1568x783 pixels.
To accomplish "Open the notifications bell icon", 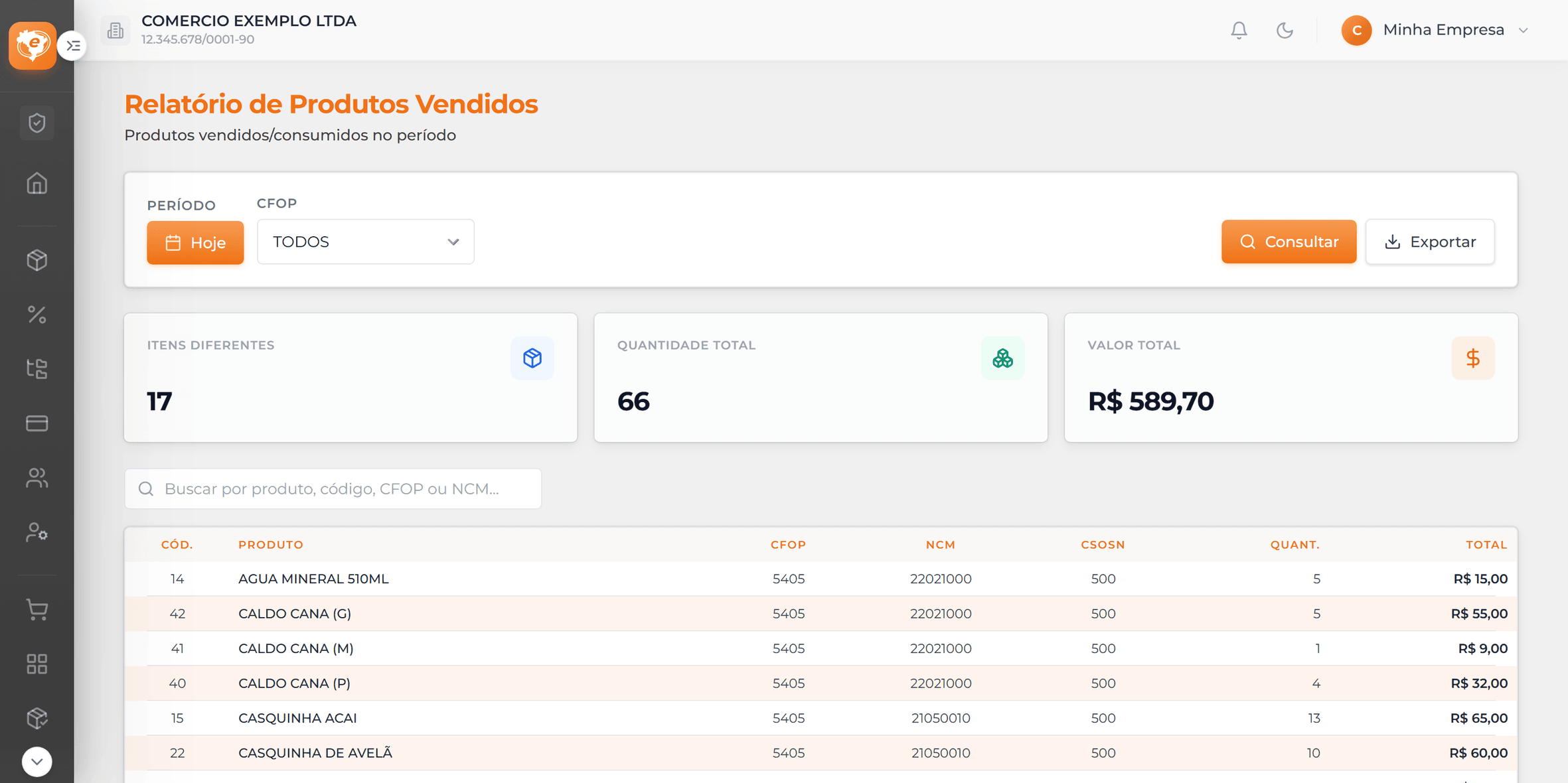I will (1239, 30).
